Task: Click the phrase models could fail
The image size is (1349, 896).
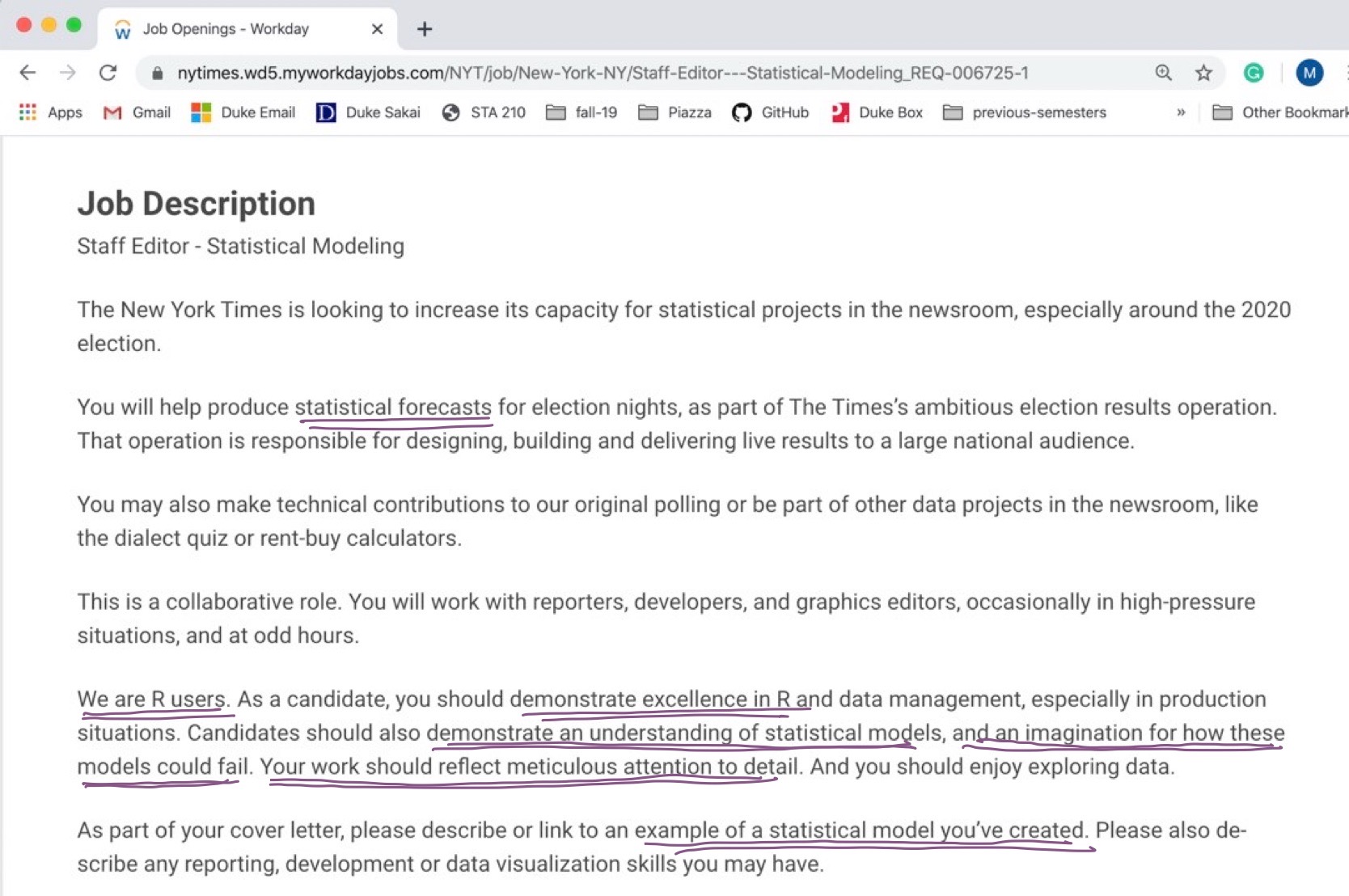Action: 163,767
